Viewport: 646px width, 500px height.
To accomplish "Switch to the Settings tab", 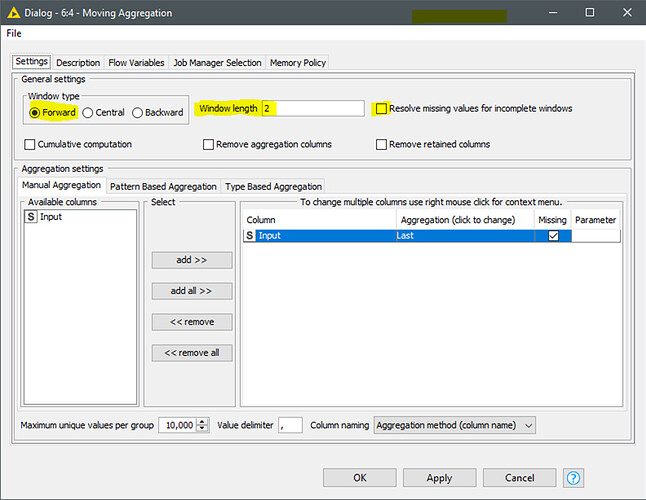I will coord(32,62).
